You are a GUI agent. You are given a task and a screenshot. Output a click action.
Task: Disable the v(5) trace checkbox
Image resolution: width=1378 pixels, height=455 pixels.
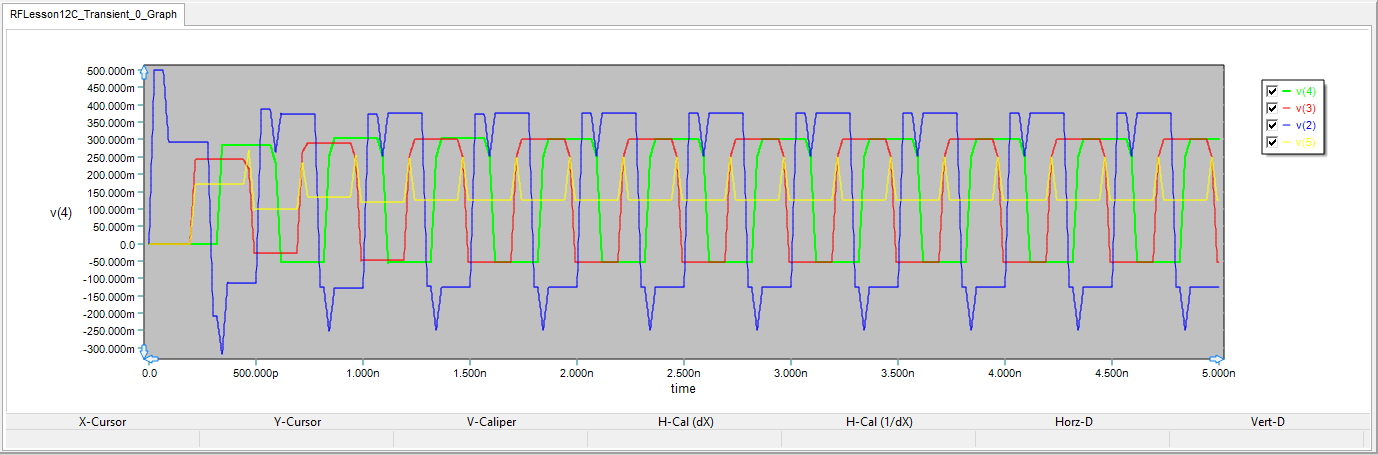[1272, 142]
